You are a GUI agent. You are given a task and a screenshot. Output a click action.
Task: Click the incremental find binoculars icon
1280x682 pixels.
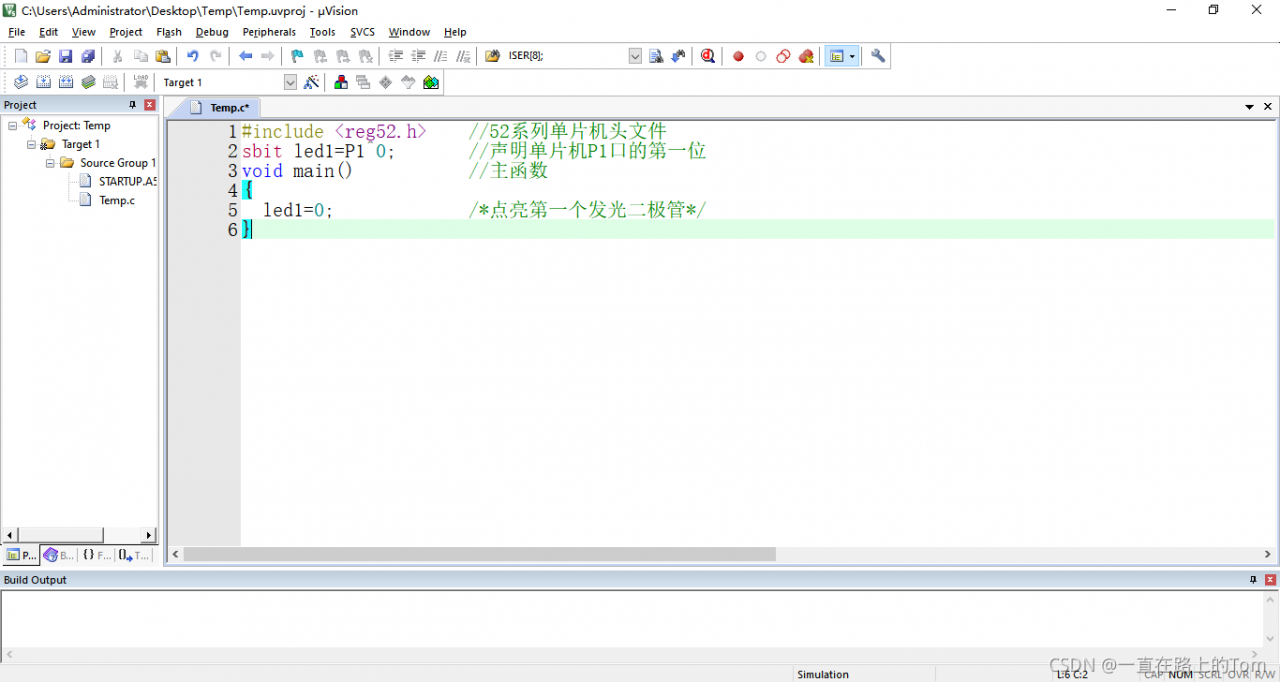678,57
